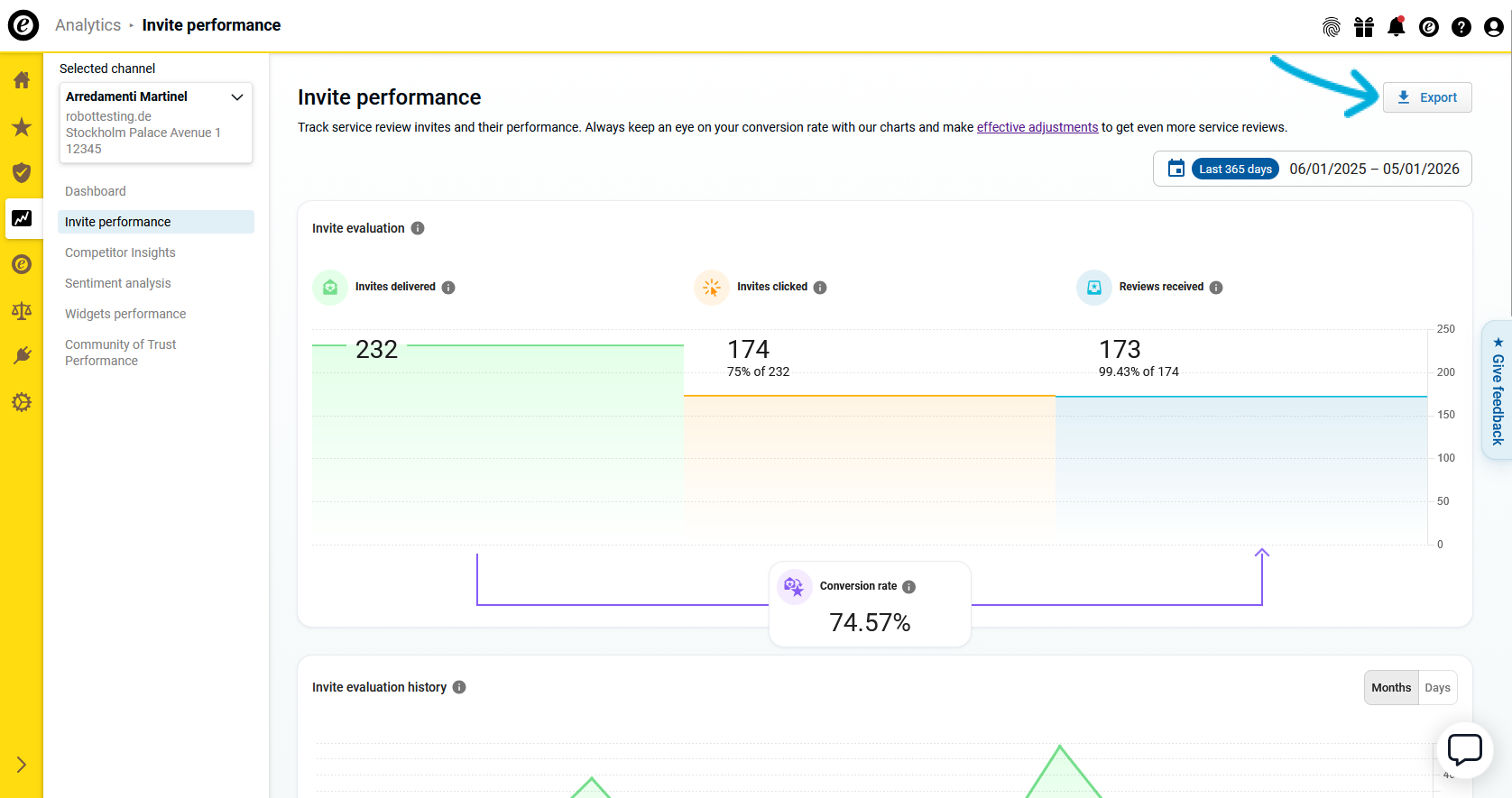Open the plug integrations sidebar icon
This screenshot has height=798, width=1512.
tap(22, 356)
